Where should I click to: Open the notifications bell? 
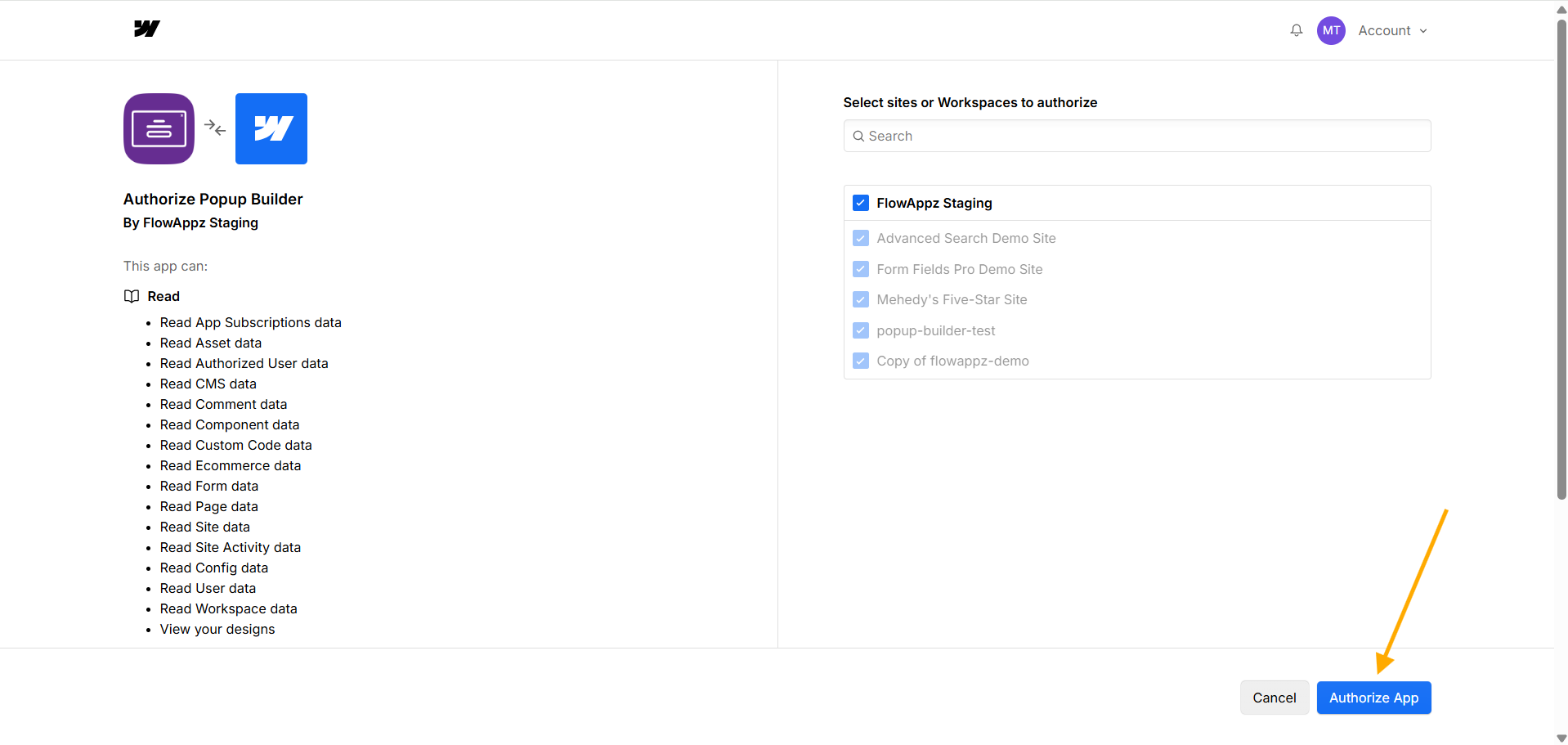click(1296, 30)
